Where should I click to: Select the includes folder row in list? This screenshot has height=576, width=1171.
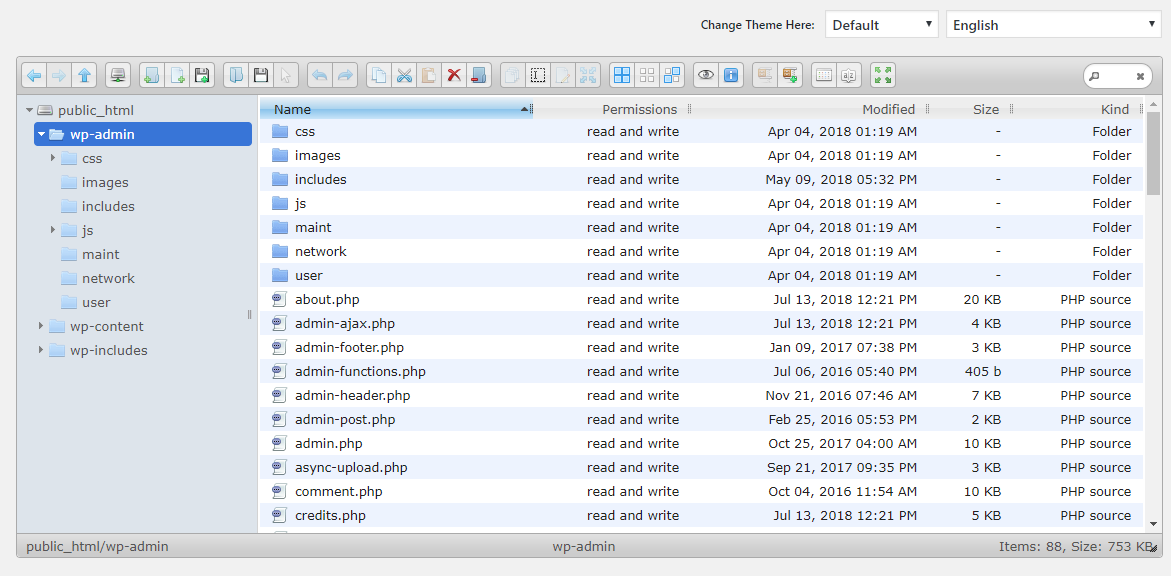point(701,179)
